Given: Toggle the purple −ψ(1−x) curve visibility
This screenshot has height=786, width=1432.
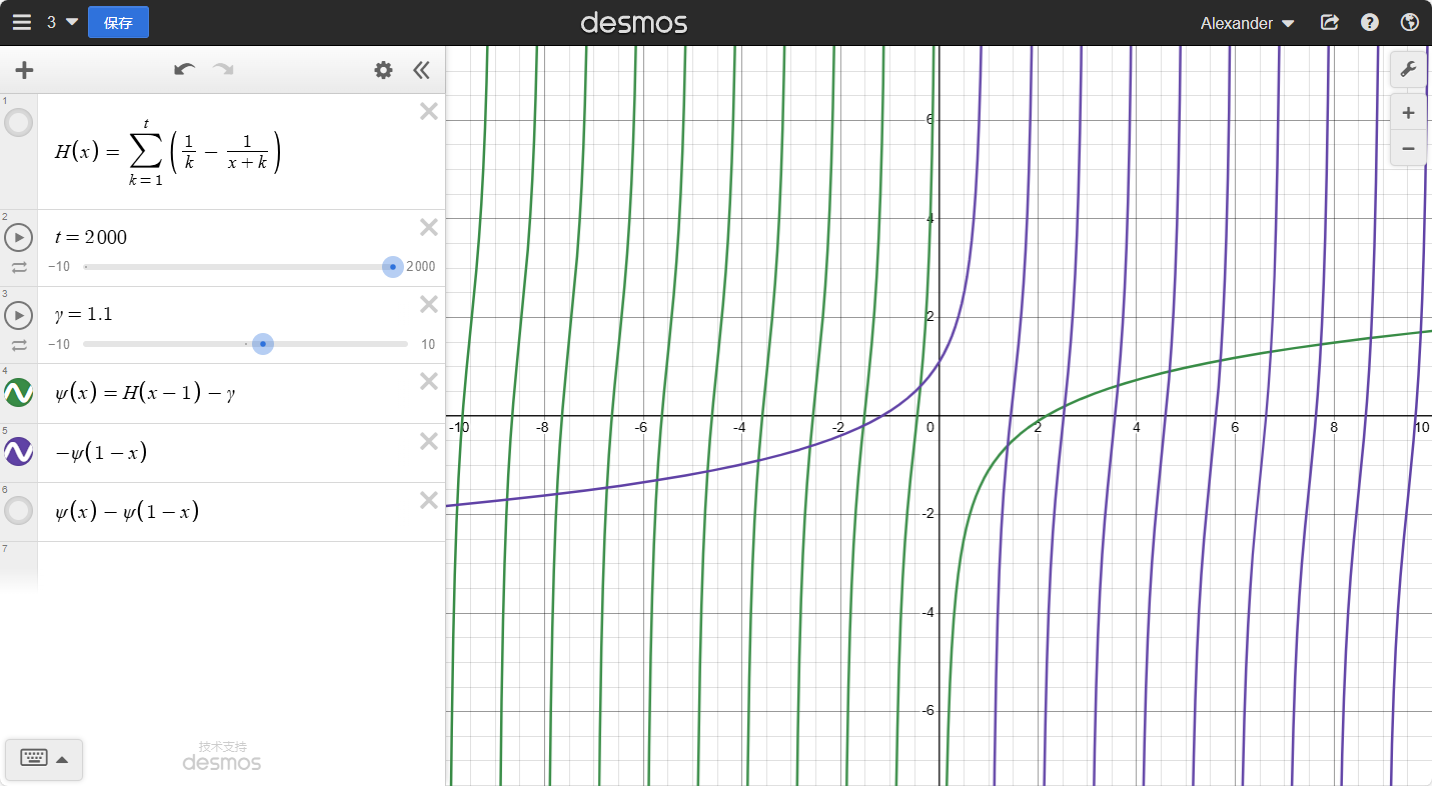Looking at the screenshot, I should coord(18,452).
